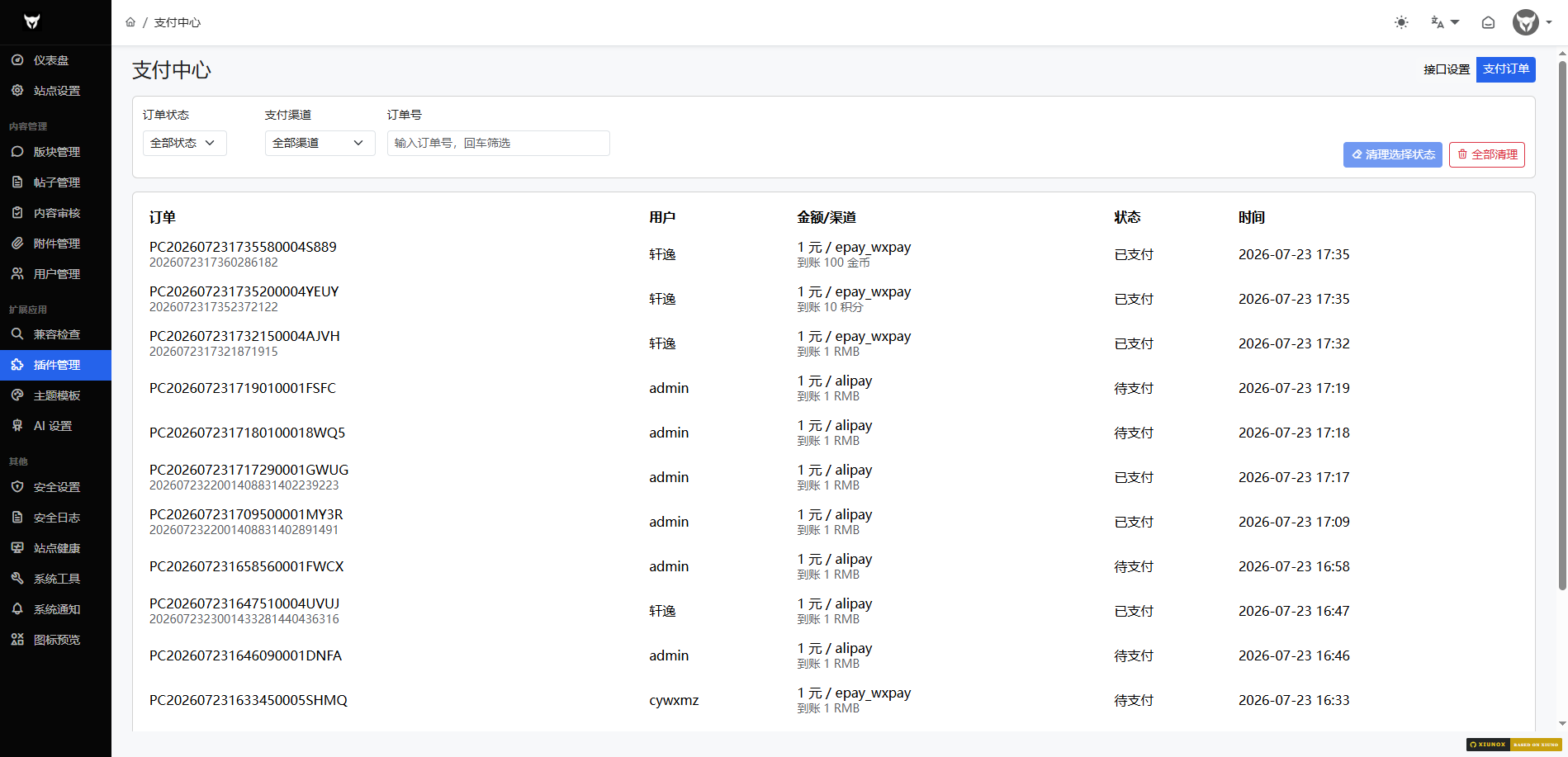This screenshot has height=757, width=1568.
Task: Click order PC202607231735580004S889
Action: 243,247
